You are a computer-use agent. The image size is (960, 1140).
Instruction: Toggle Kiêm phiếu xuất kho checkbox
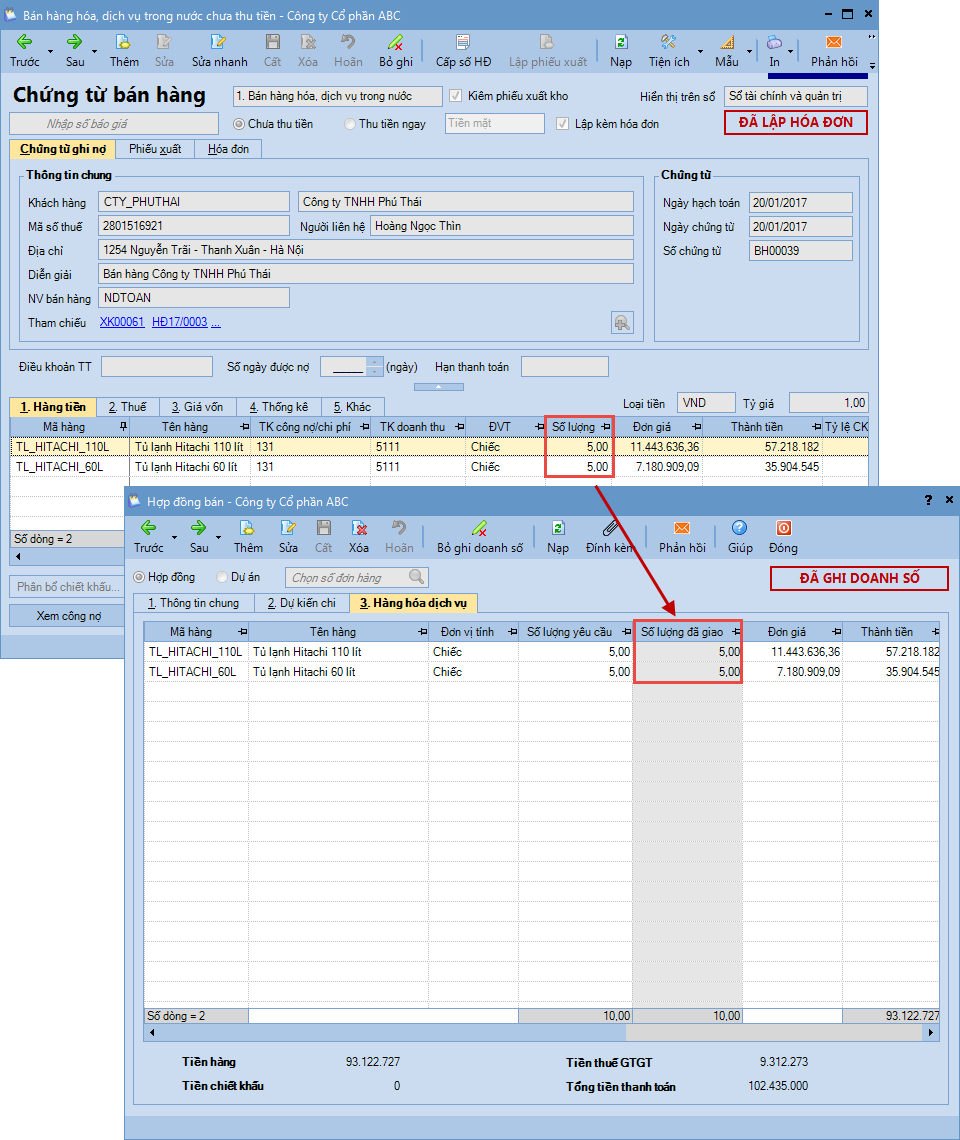pos(457,96)
